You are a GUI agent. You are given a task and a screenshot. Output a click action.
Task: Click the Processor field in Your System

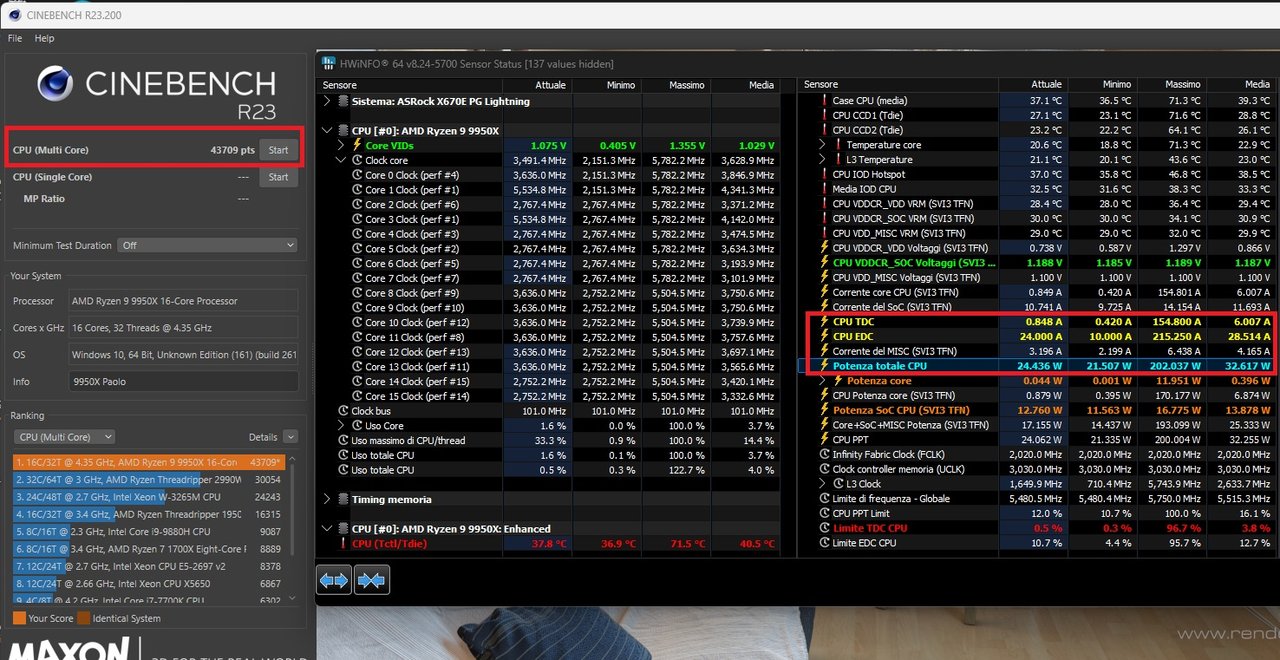click(x=183, y=301)
